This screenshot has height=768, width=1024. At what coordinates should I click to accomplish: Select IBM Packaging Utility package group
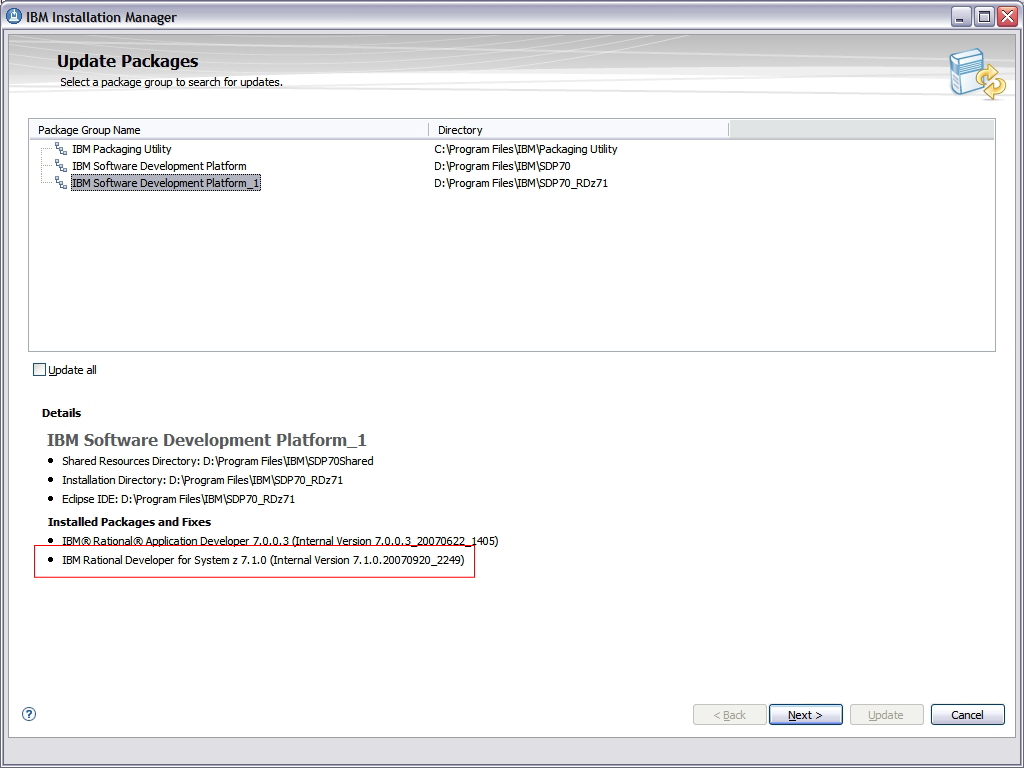[121, 149]
